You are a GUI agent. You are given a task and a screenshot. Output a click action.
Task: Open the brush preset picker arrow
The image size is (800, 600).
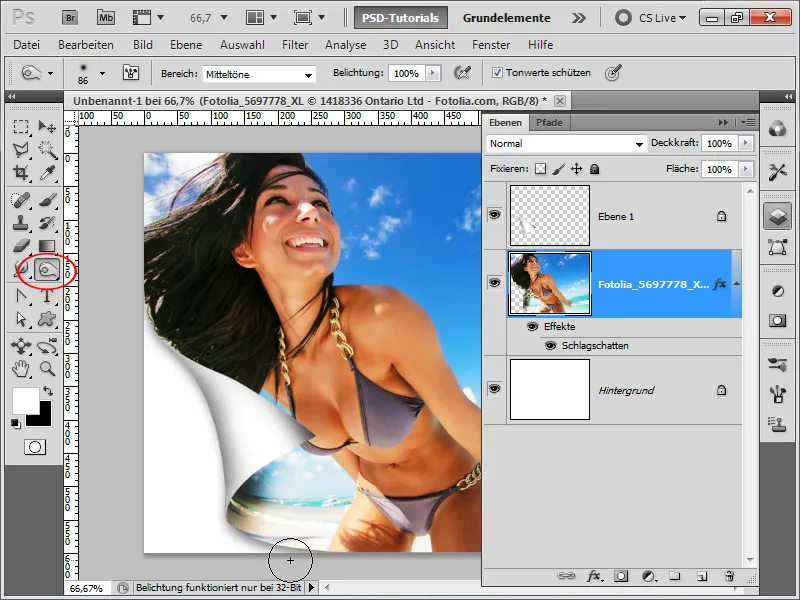pyautogui.click(x=103, y=73)
